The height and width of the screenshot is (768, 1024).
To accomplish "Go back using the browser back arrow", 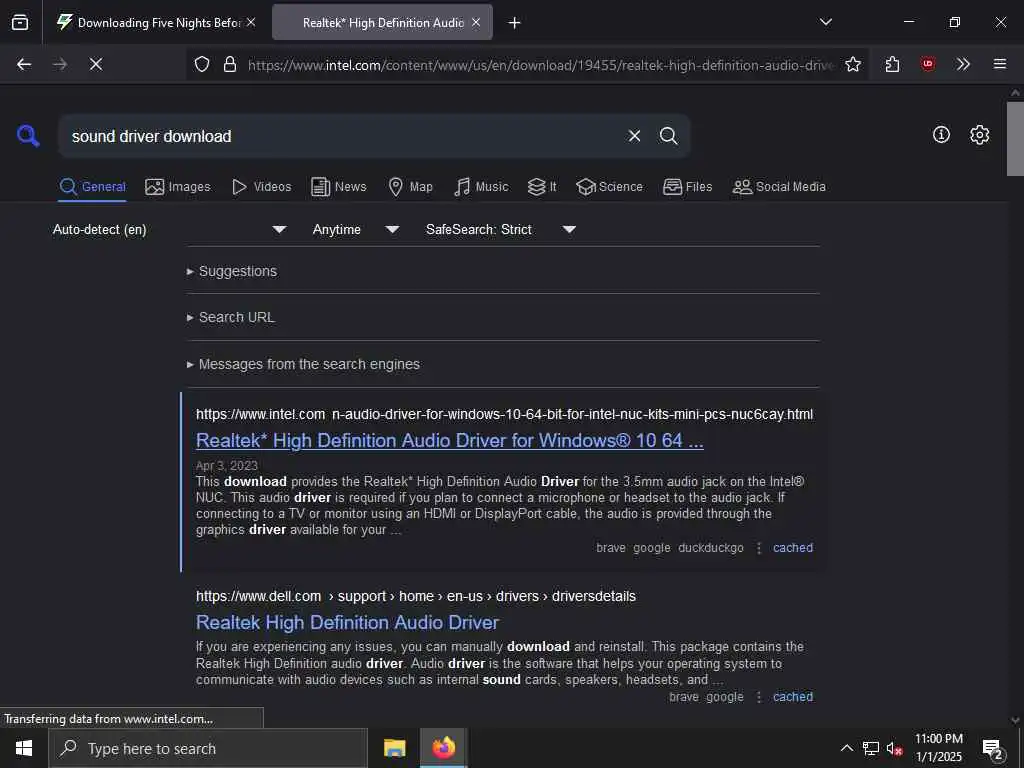I will [x=24, y=64].
